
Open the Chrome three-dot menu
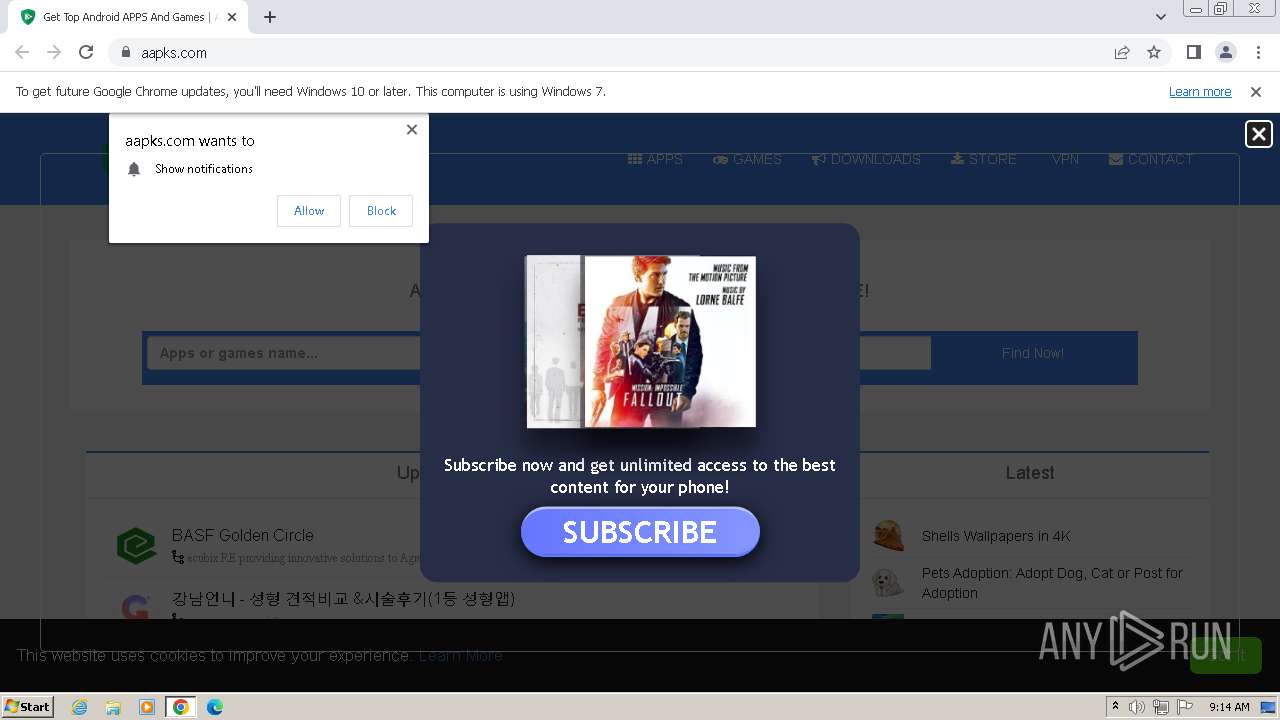(x=1257, y=52)
